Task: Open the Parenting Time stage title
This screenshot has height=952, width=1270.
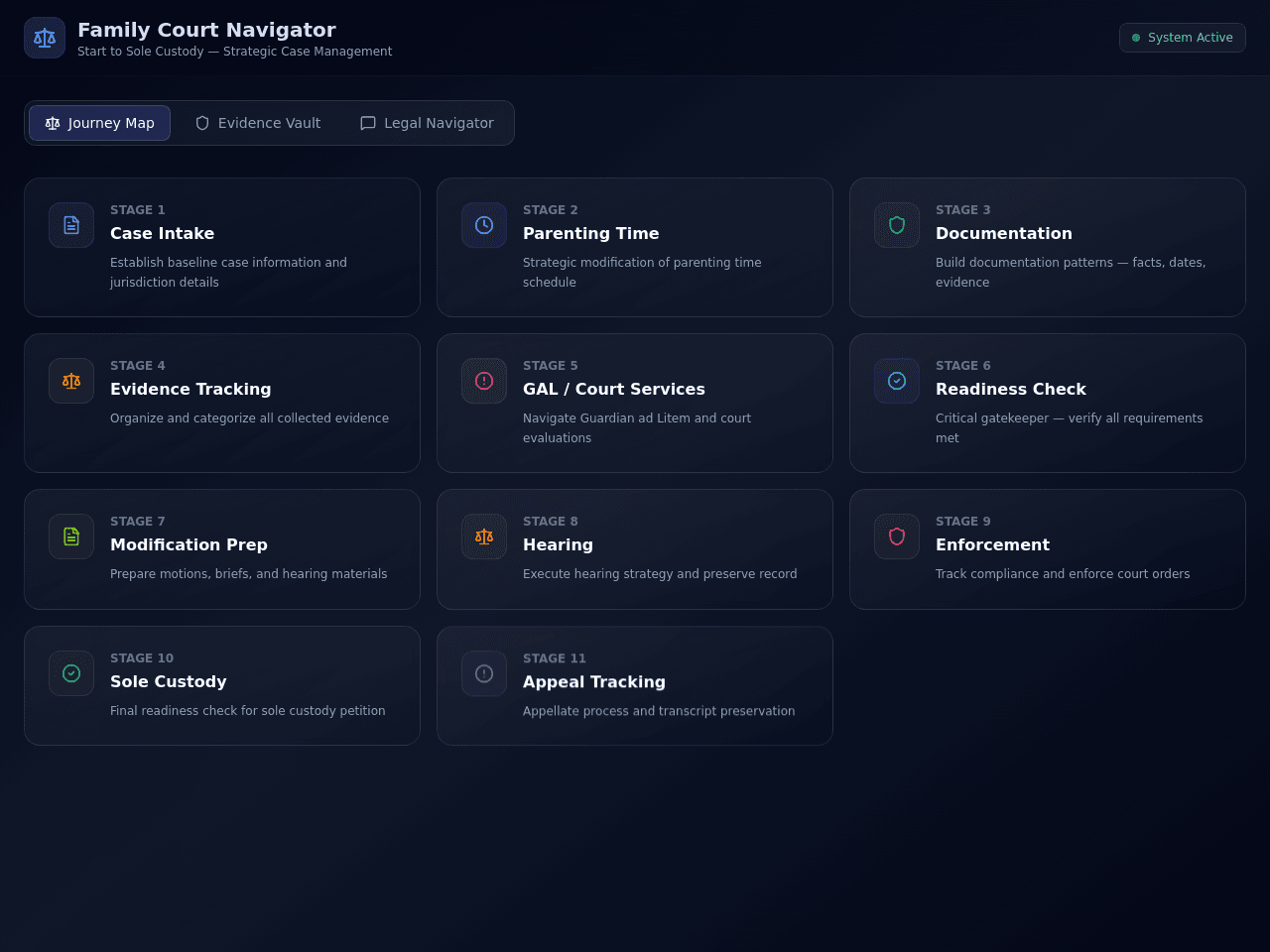Action: pos(590,233)
